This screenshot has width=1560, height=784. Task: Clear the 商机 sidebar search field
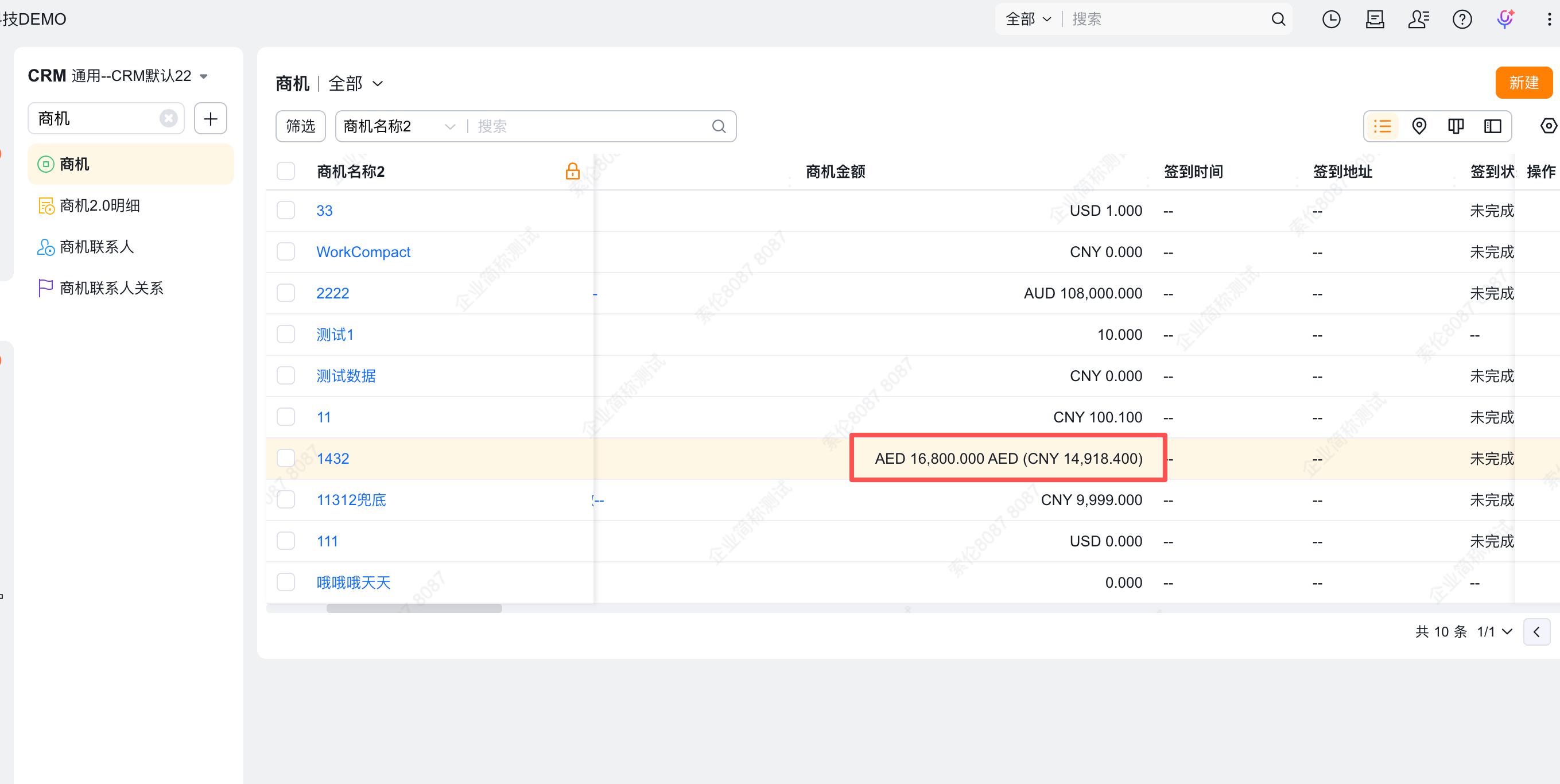coord(168,118)
